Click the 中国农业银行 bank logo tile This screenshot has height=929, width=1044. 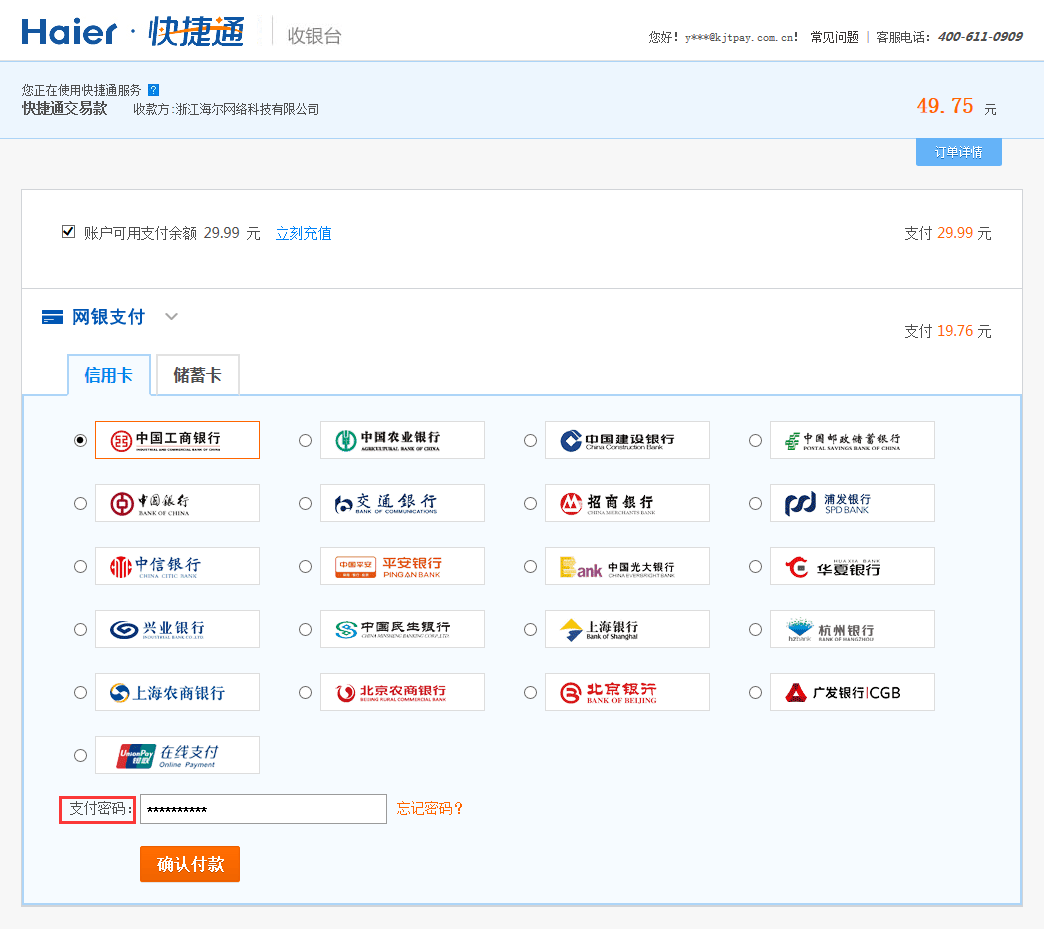click(402, 440)
